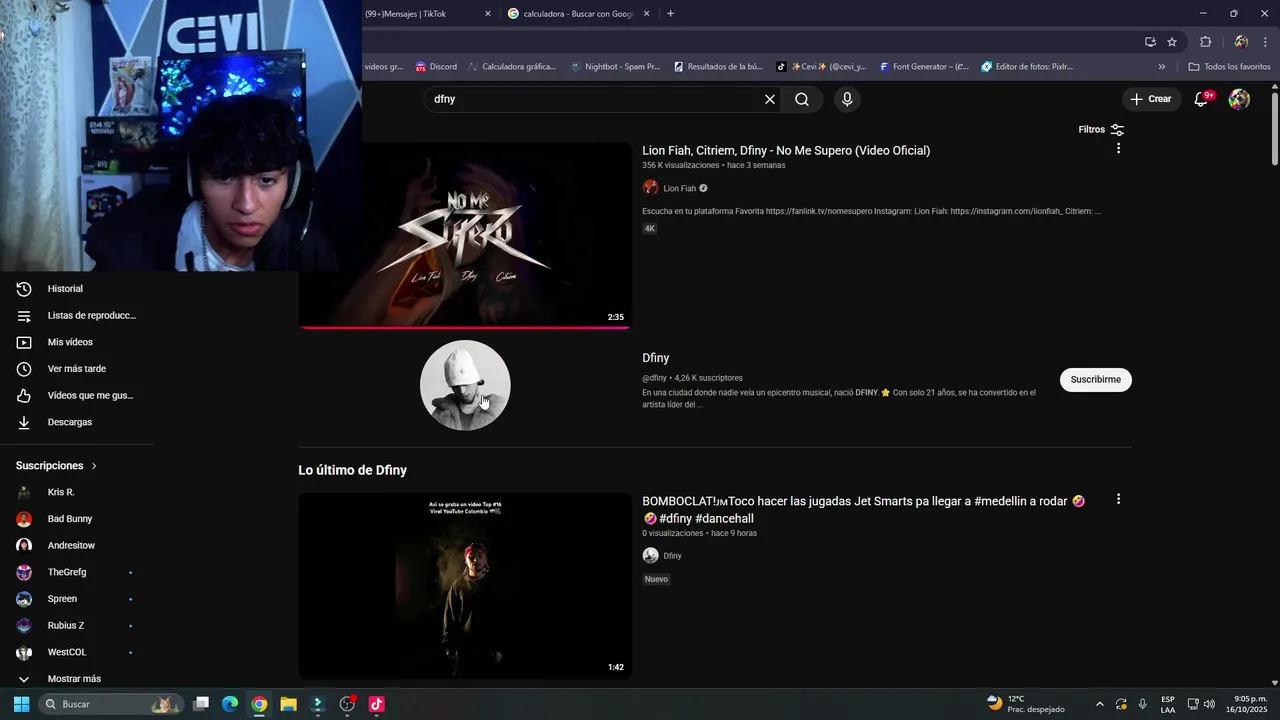The height and width of the screenshot is (720, 1280).
Task: Show more bookmarks with the overflow chevron
Action: click(1161, 67)
